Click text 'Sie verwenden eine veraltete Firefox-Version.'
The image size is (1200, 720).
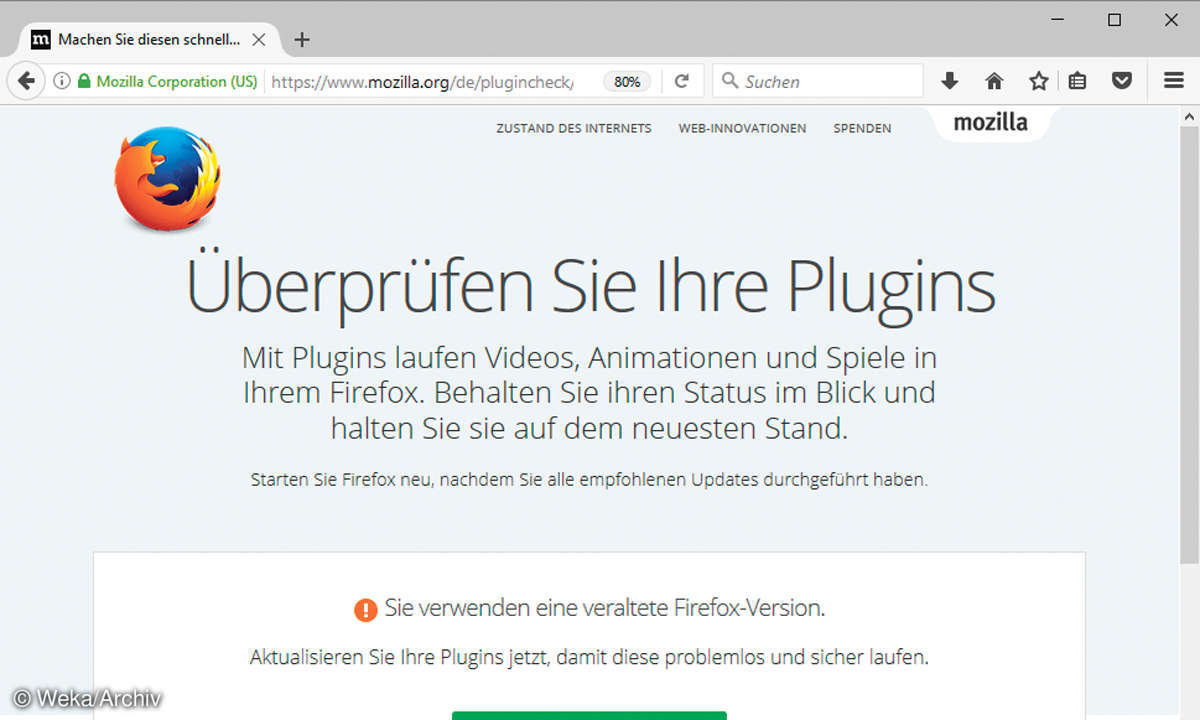coord(605,608)
